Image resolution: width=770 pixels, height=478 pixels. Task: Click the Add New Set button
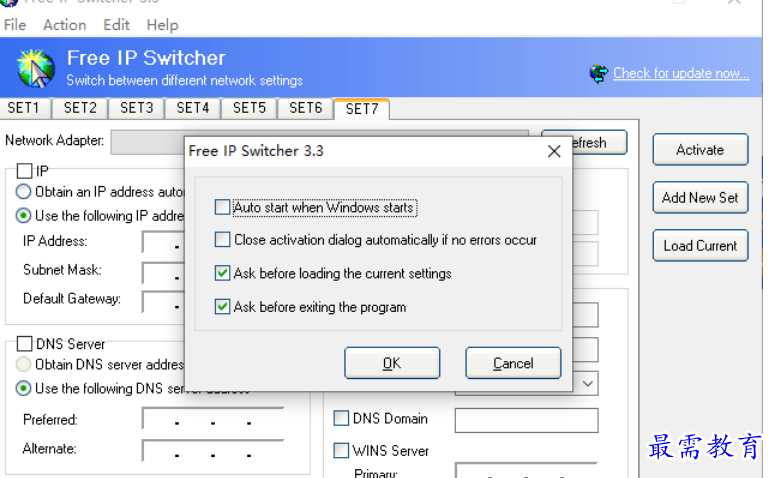[x=700, y=197]
